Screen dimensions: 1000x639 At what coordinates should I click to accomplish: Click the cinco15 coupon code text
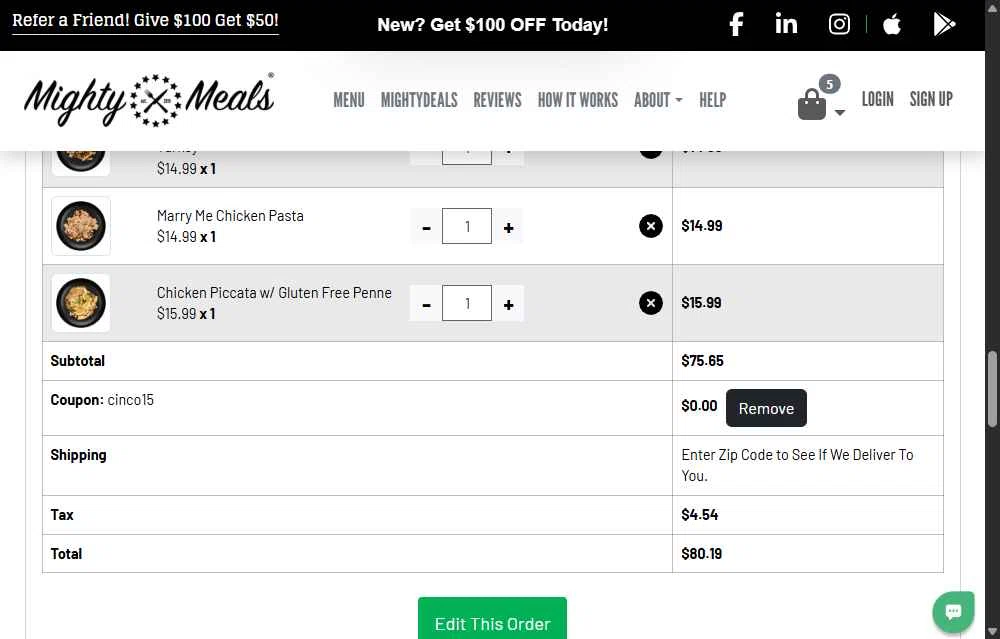click(131, 400)
